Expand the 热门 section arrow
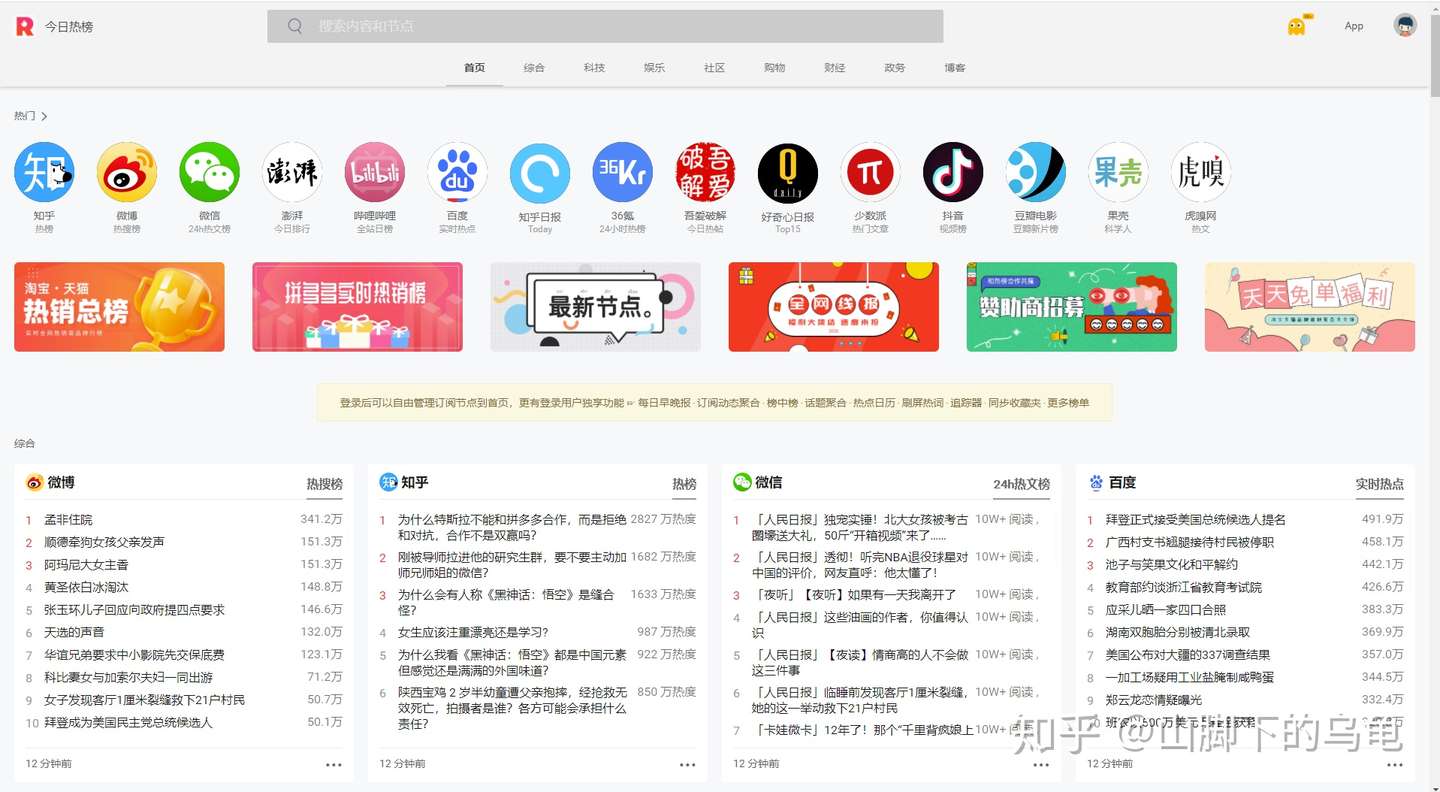The height and width of the screenshot is (792, 1440). (44, 117)
